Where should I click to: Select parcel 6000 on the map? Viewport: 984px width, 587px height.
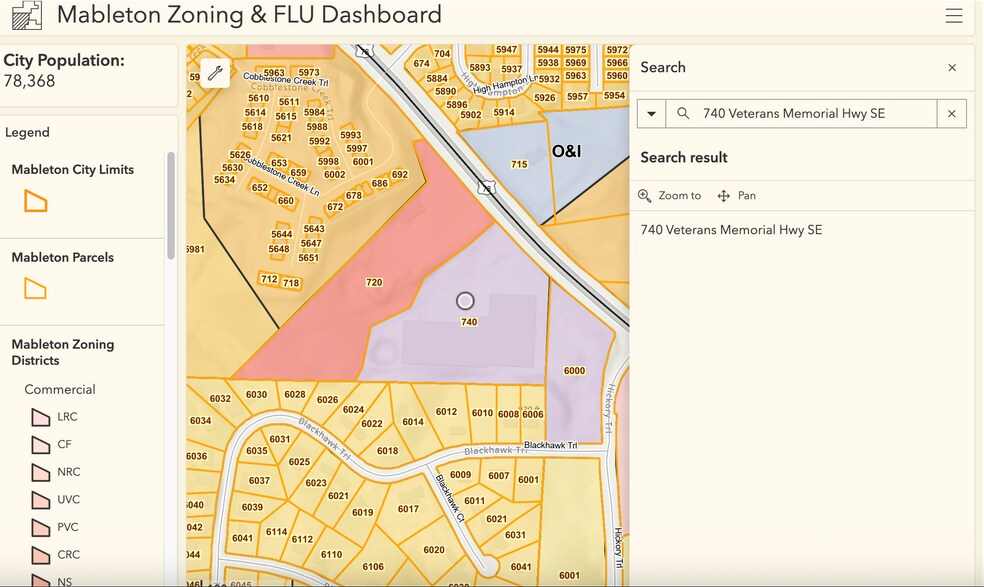click(x=574, y=371)
